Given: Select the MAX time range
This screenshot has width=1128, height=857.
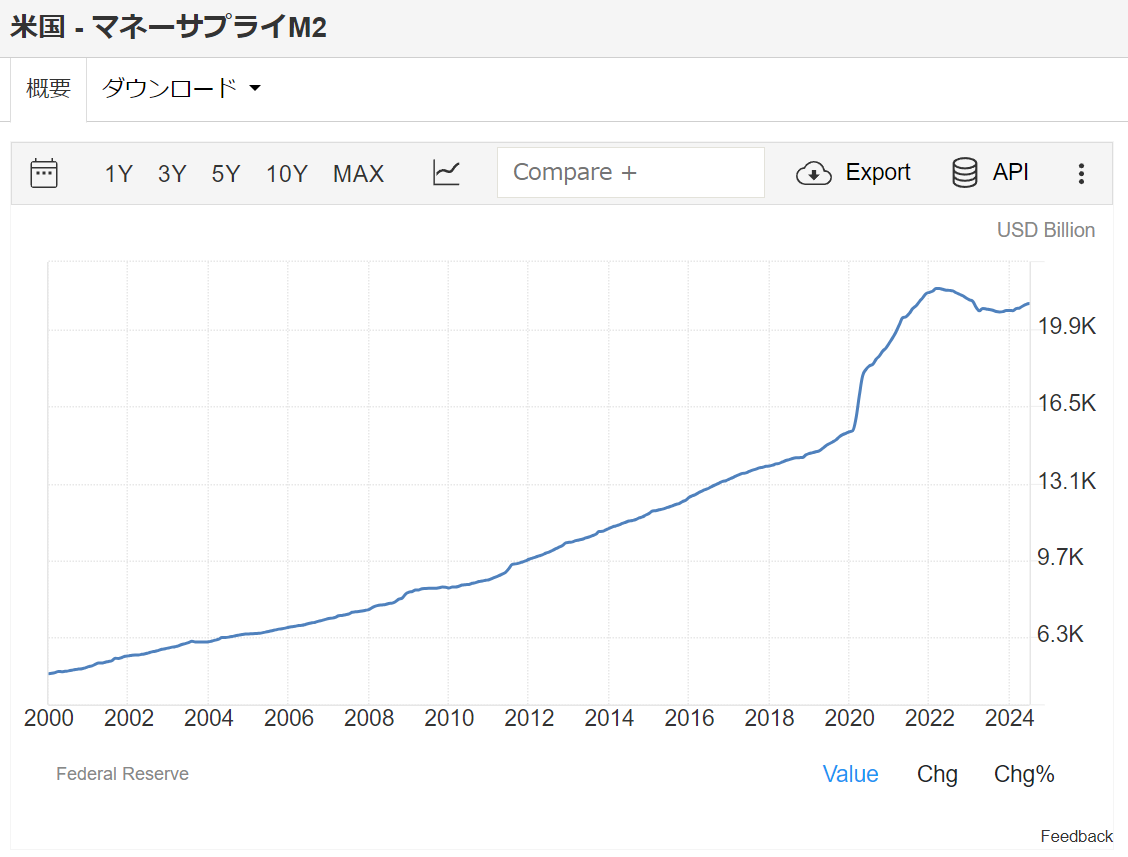Looking at the screenshot, I should click(x=358, y=174).
